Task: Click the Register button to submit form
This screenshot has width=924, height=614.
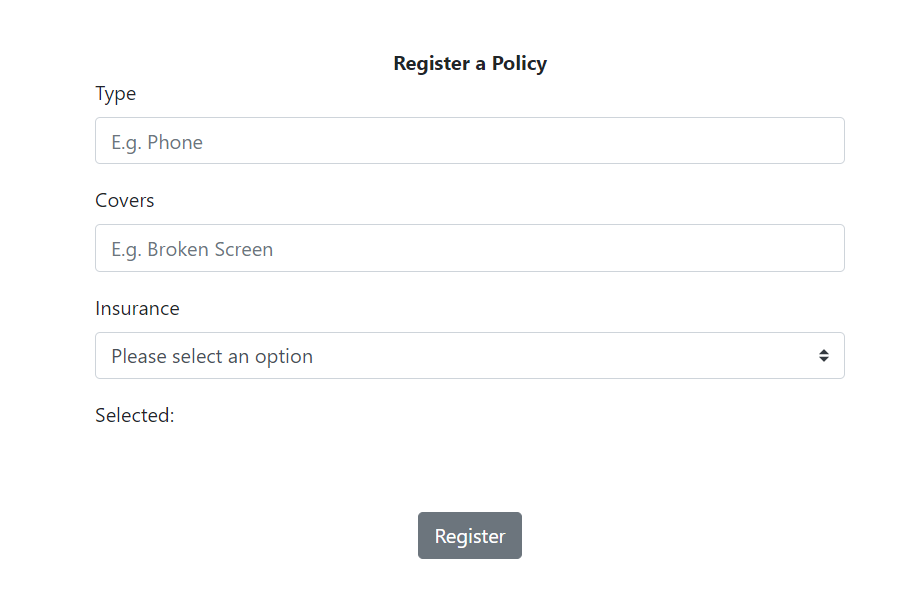Action: [x=470, y=535]
